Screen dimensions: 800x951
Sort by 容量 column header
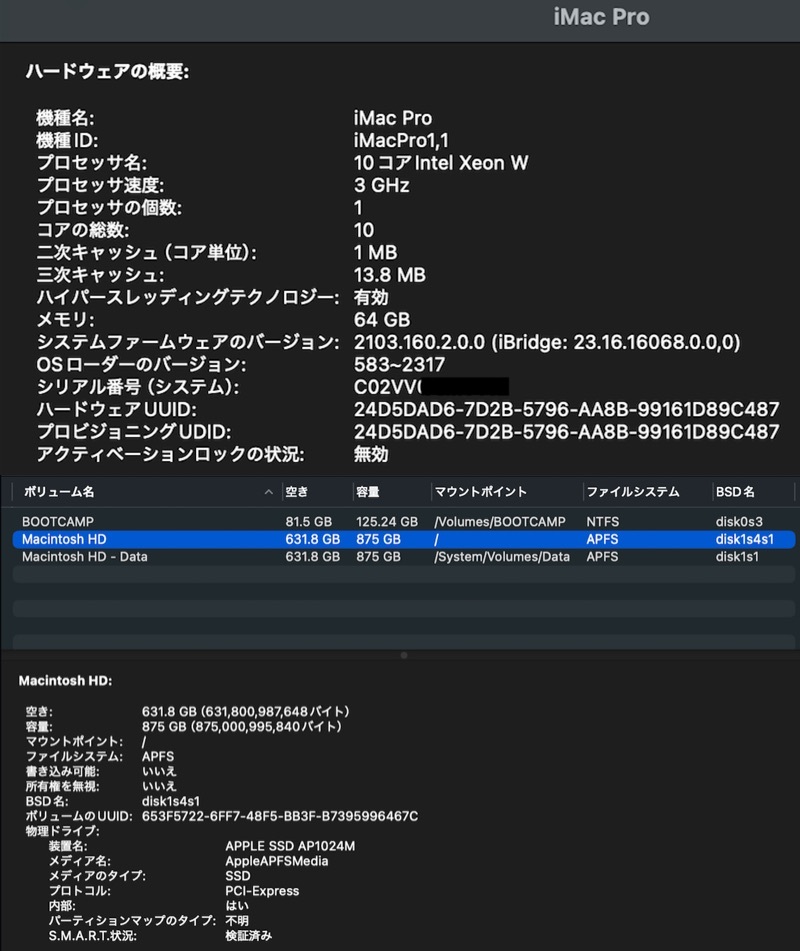coord(368,492)
